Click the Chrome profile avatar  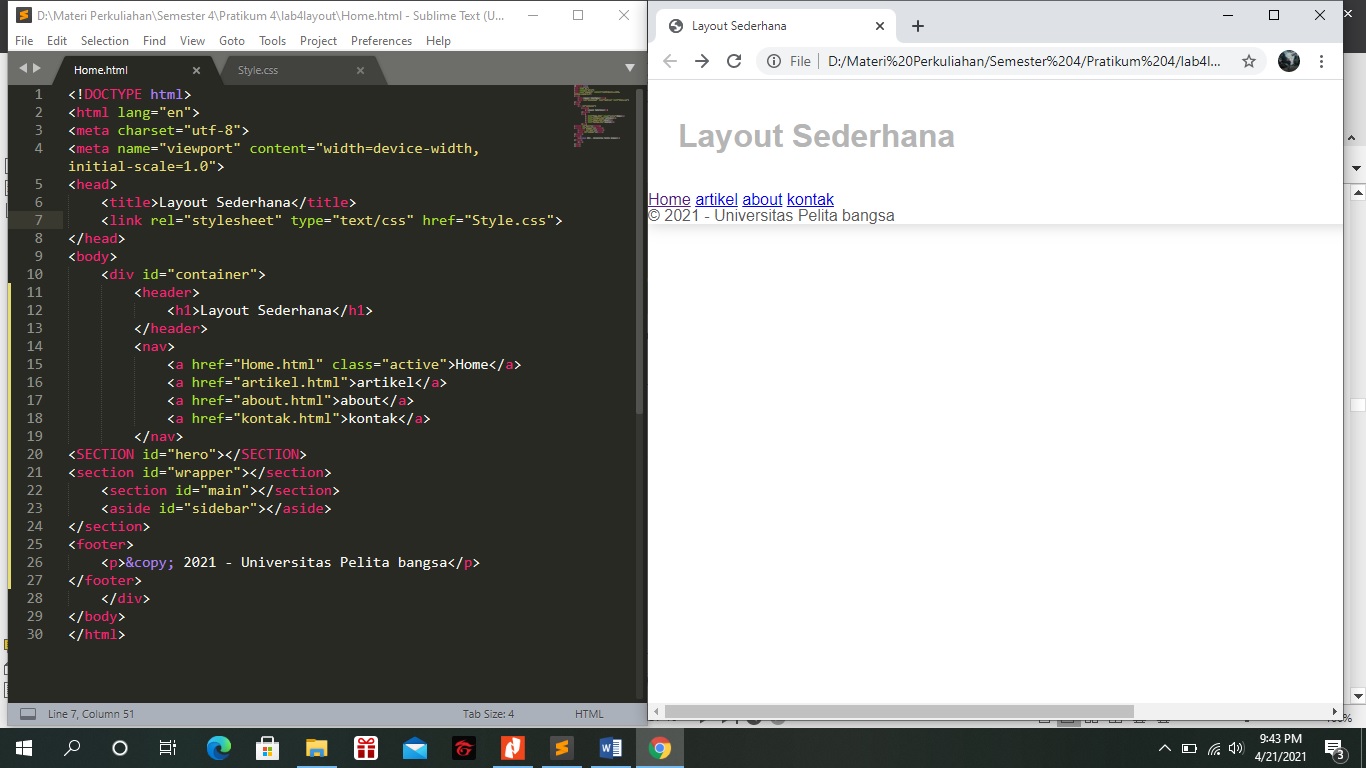(1288, 61)
